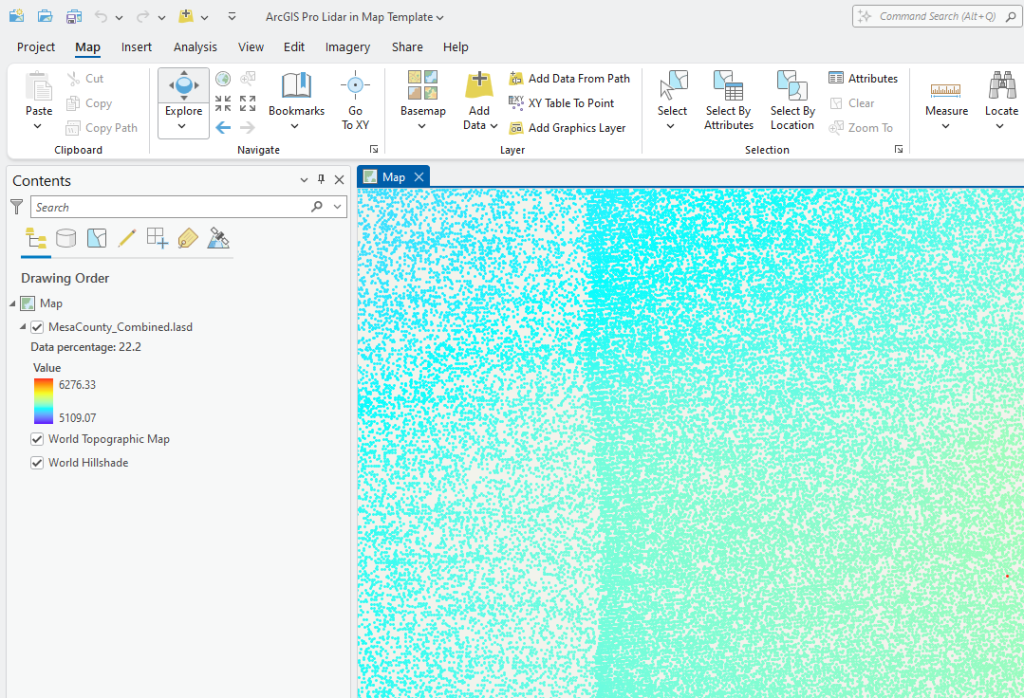The image size is (1024, 698).
Task: Select List By Editing in Contents pane
Action: click(x=125, y=238)
